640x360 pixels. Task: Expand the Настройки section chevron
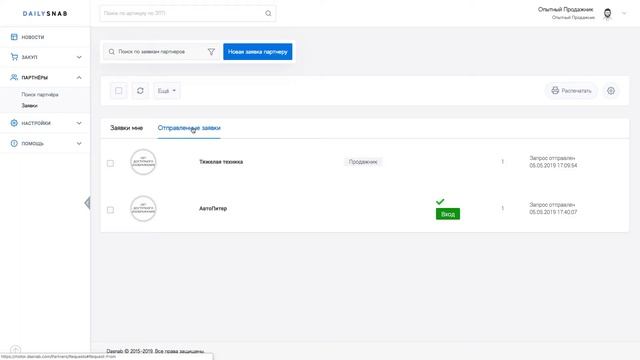tap(79, 123)
